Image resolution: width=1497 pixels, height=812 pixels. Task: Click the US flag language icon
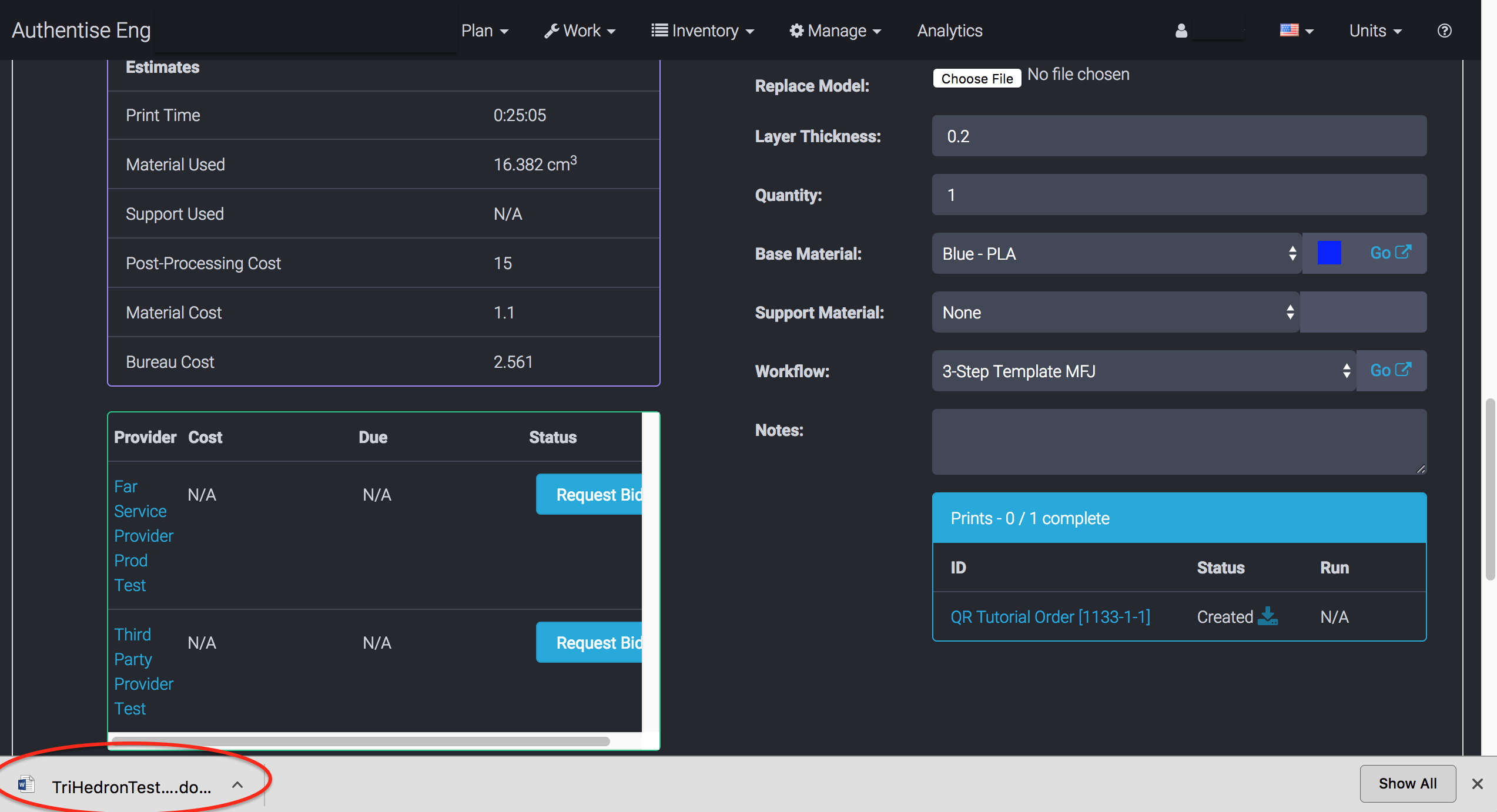[x=1289, y=30]
